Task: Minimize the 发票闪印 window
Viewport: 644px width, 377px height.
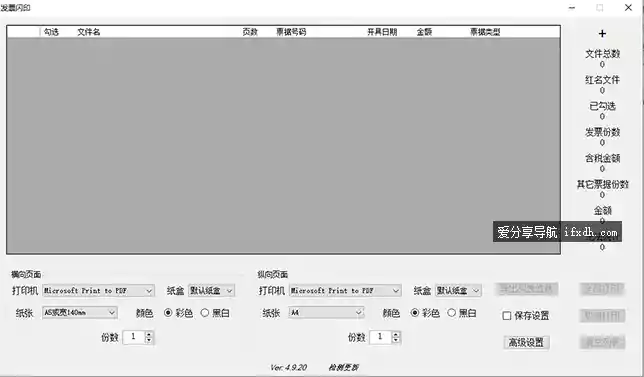Action: coord(572,8)
